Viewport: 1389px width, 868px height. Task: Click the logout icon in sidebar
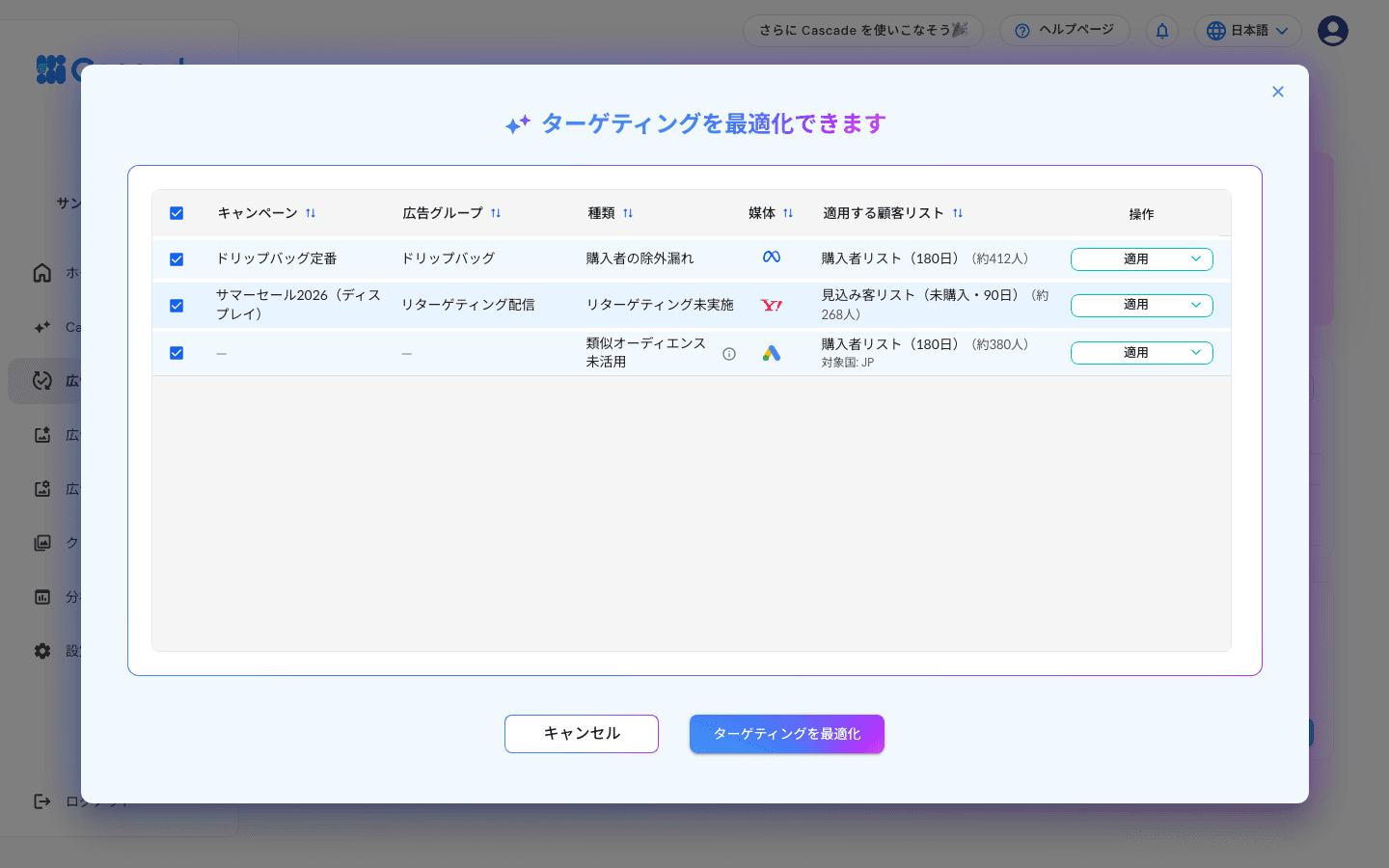(42, 801)
